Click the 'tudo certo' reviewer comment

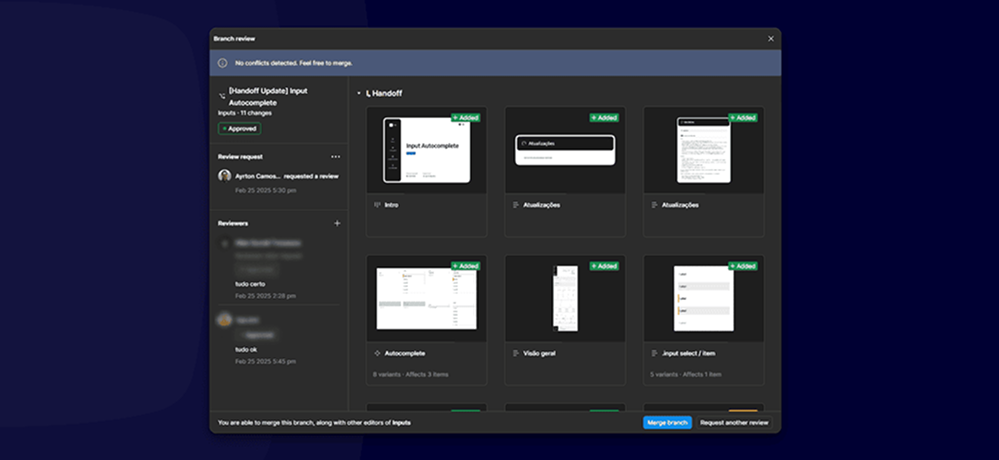coord(250,284)
